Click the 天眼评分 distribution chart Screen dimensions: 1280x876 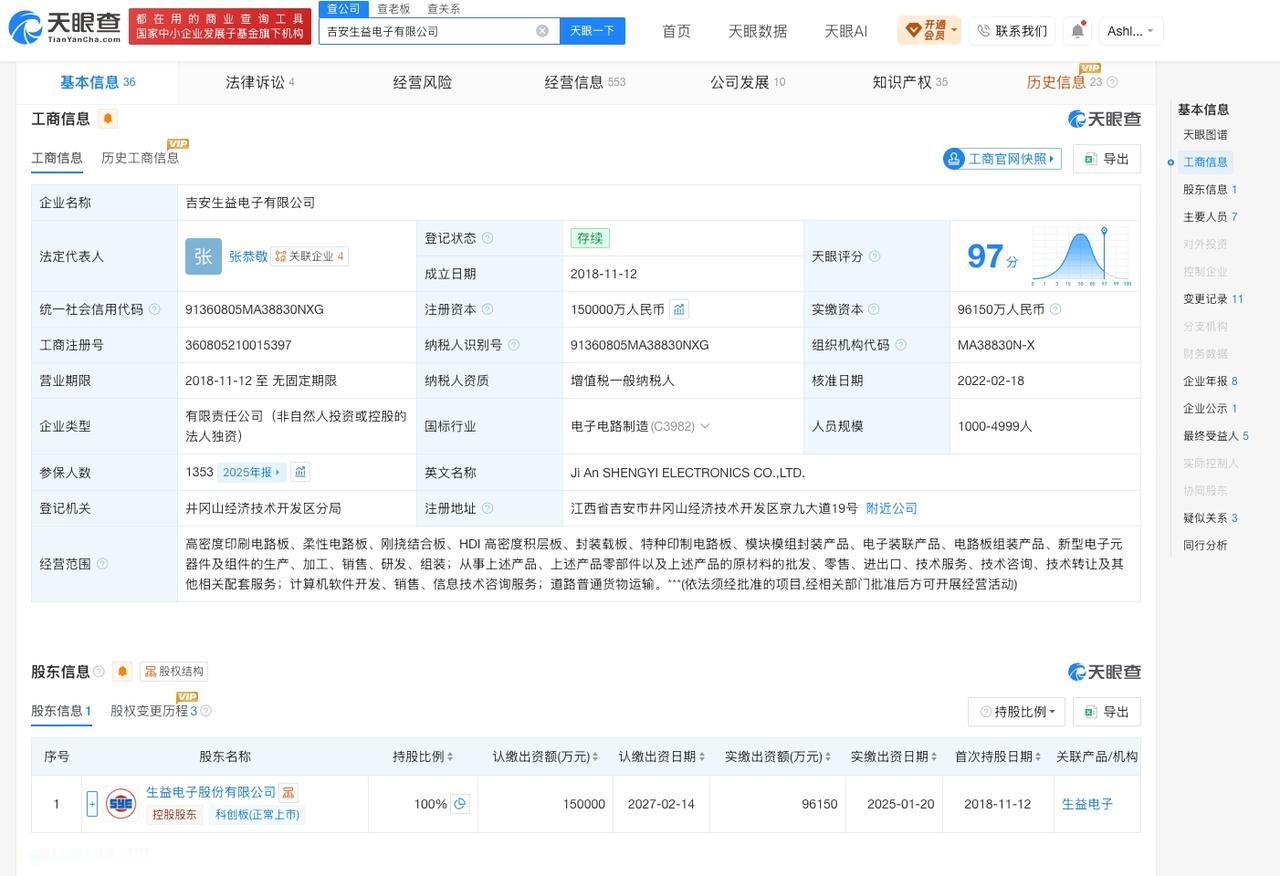point(1080,256)
